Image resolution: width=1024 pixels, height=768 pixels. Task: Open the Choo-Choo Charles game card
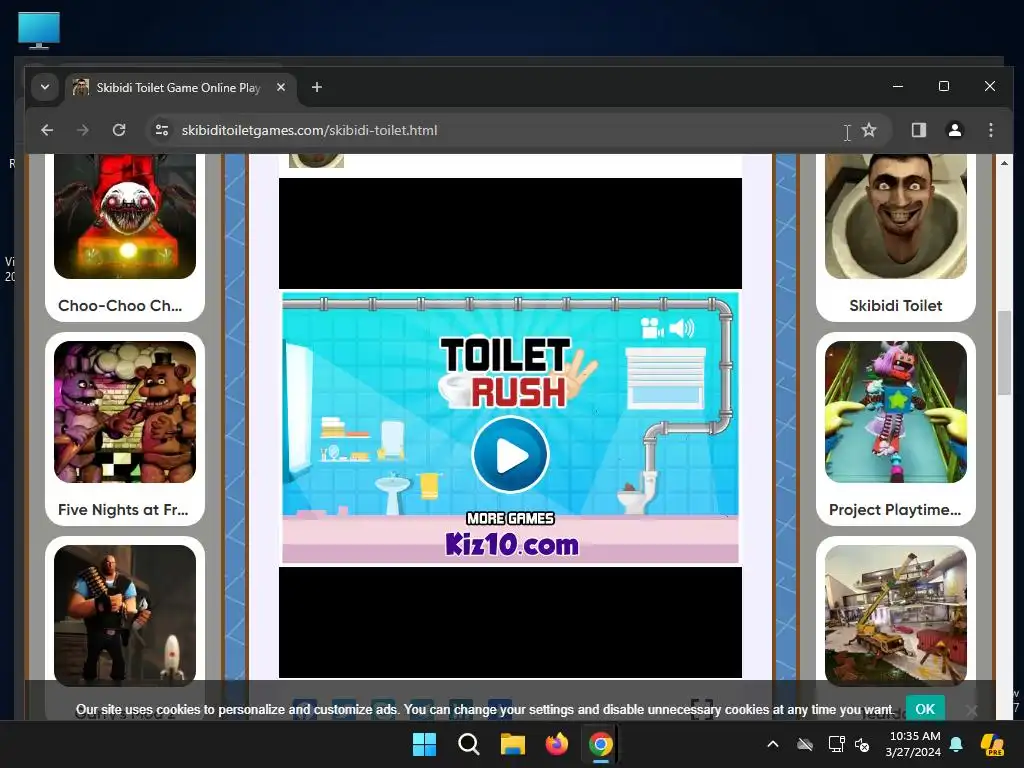click(x=125, y=236)
